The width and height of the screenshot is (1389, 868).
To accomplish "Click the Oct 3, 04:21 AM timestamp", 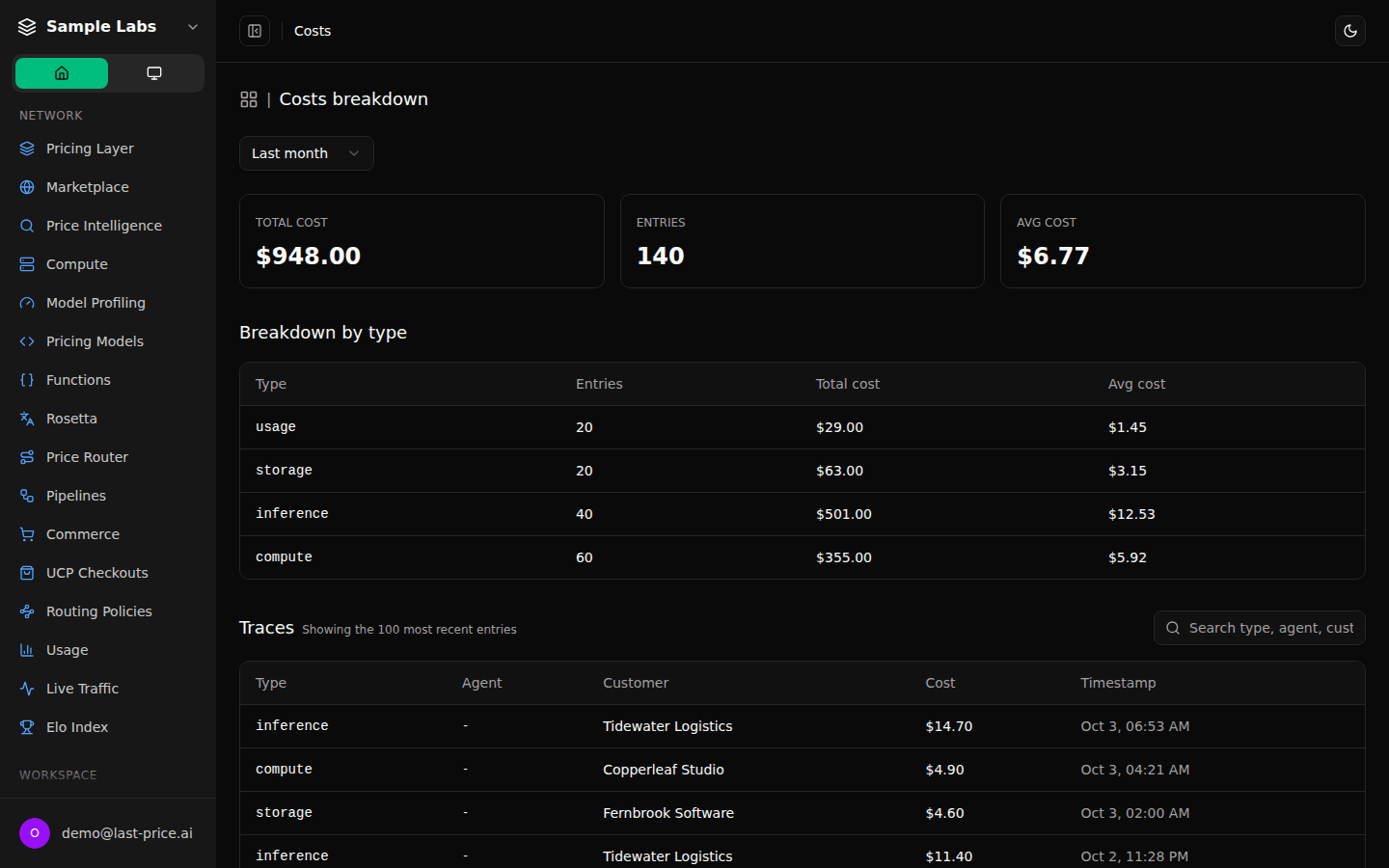I will point(1135,770).
